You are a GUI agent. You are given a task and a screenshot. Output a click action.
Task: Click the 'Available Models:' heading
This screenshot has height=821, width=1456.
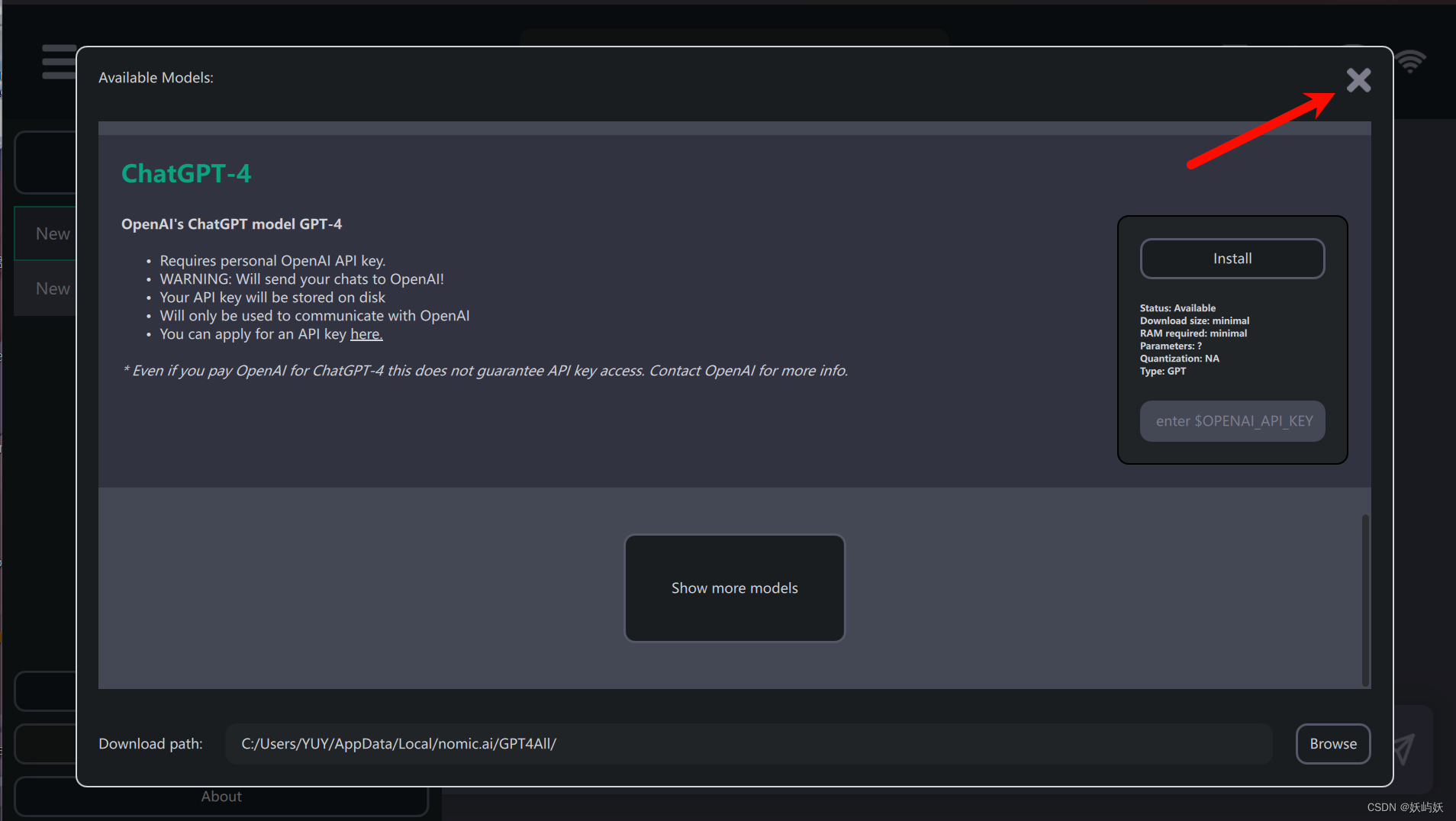click(156, 78)
